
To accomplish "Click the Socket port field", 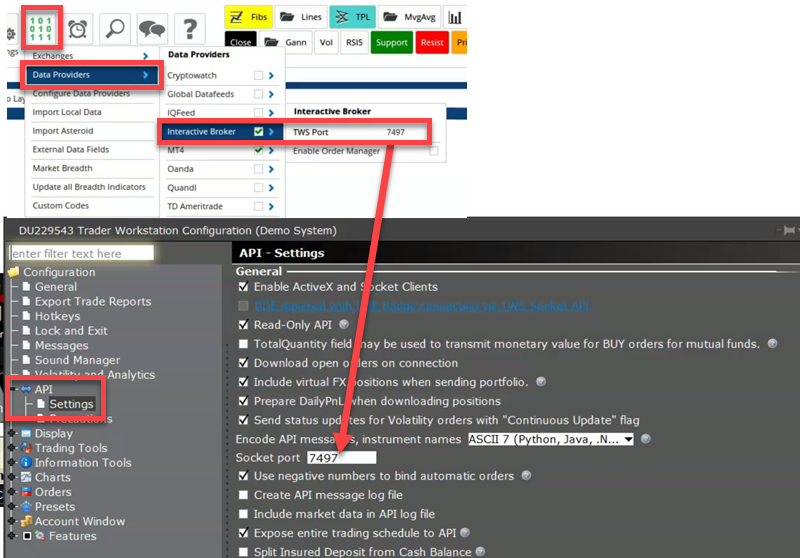I will [341, 458].
